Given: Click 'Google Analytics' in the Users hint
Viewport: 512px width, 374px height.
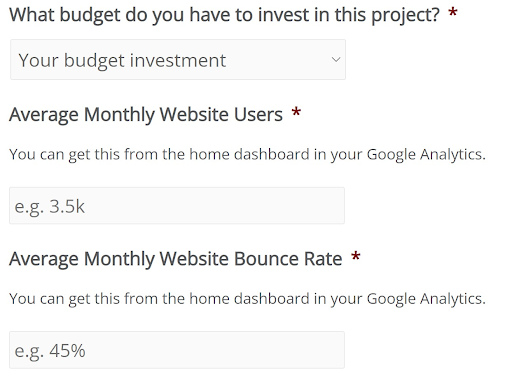Looking at the screenshot, I should click(x=426, y=155).
